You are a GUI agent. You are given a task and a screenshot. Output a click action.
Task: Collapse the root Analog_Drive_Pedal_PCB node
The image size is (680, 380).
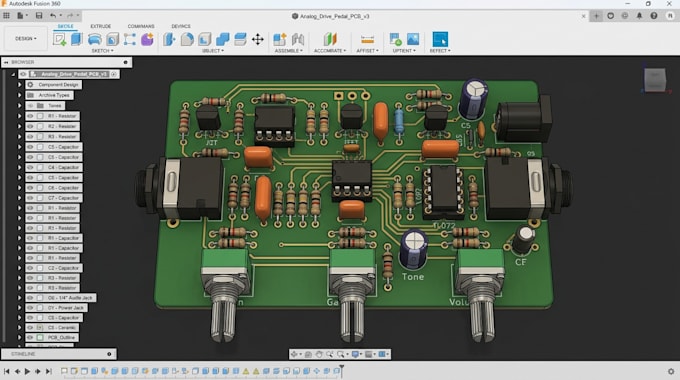tap(13, 74)
